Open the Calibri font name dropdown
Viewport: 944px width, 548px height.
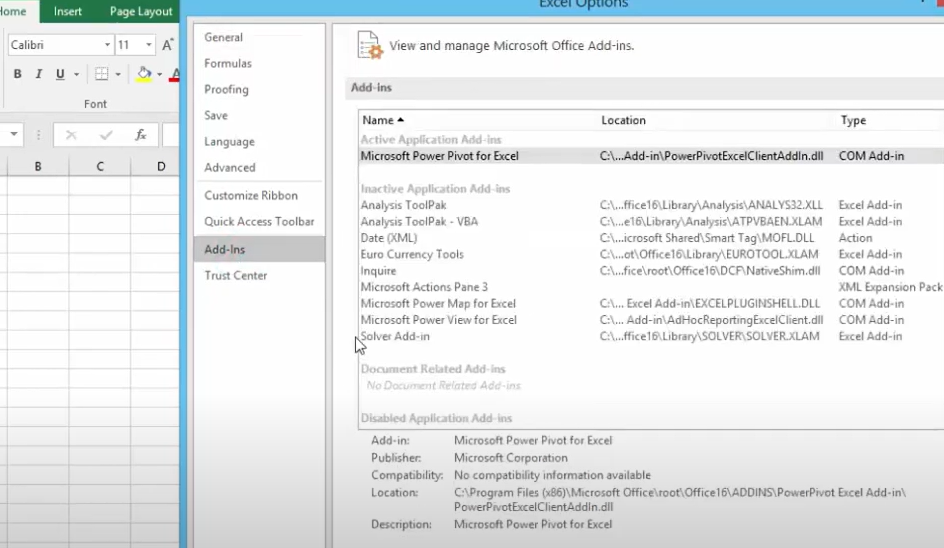[x=107, y=45]
